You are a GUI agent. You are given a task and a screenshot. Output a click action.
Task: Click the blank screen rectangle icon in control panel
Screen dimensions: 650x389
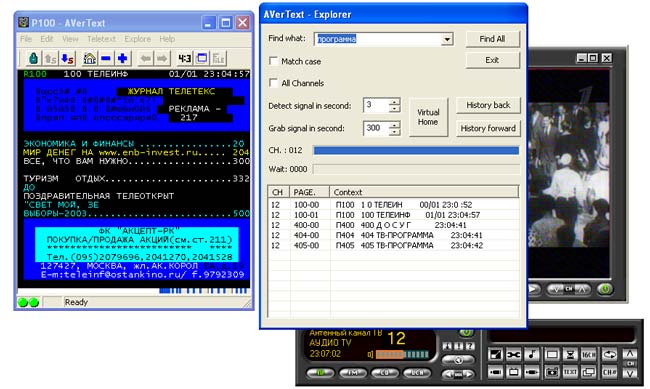click(552, 355)
